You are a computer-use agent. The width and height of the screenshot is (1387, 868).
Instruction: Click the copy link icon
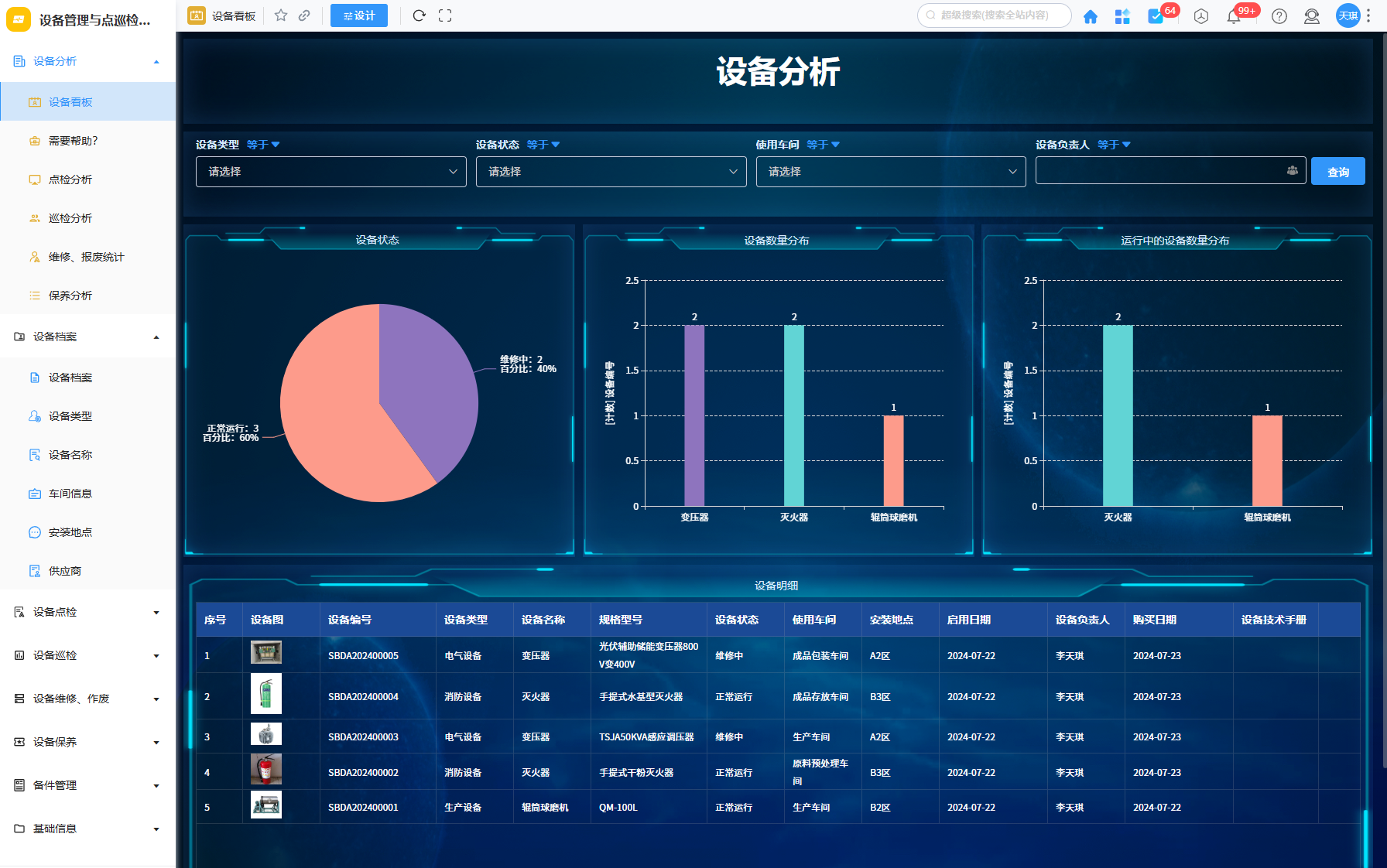(x=305, y=15)
